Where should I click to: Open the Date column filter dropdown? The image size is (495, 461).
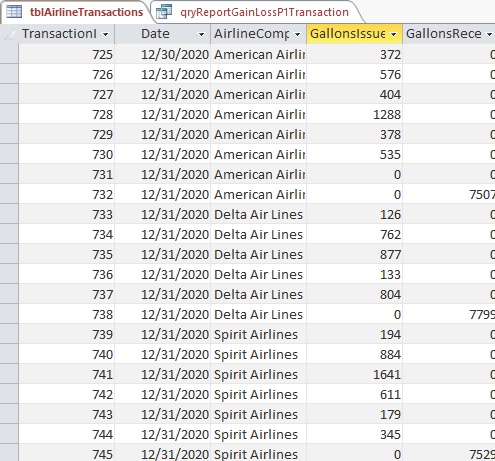click(x=201, y=34)
